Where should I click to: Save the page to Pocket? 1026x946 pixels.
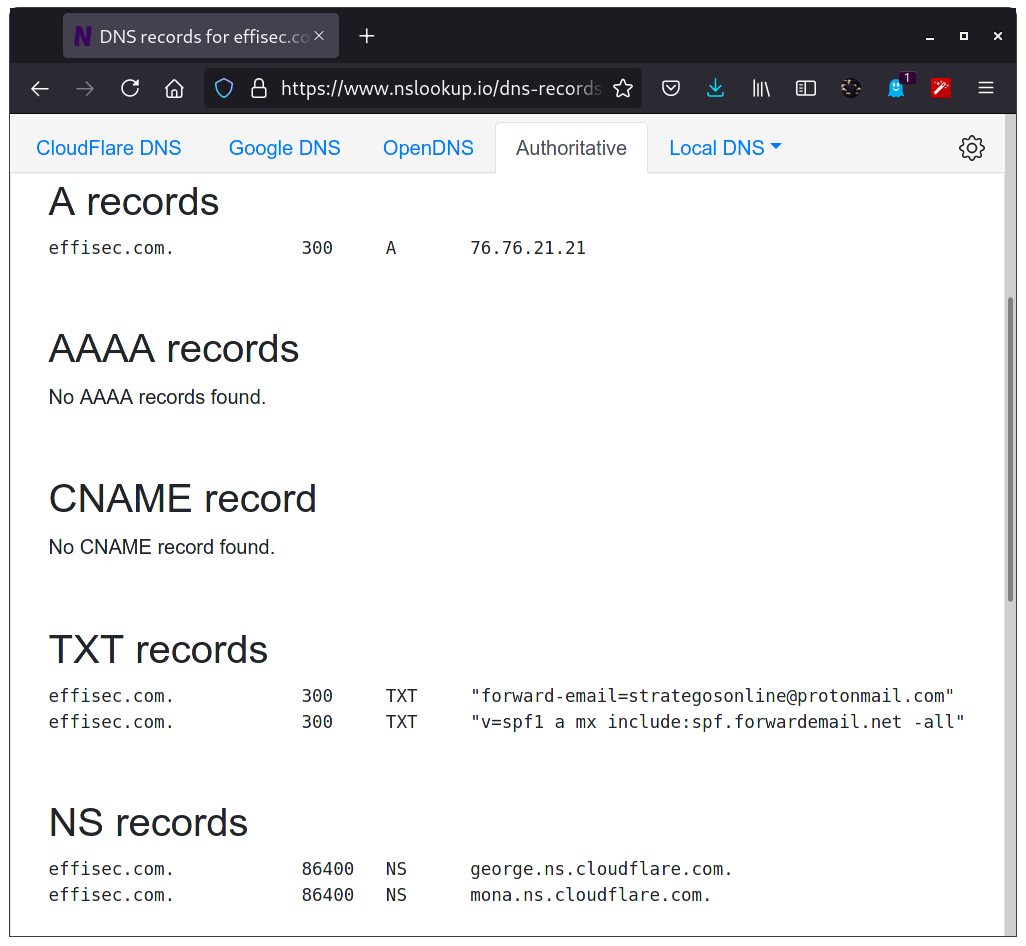point(670,88)
